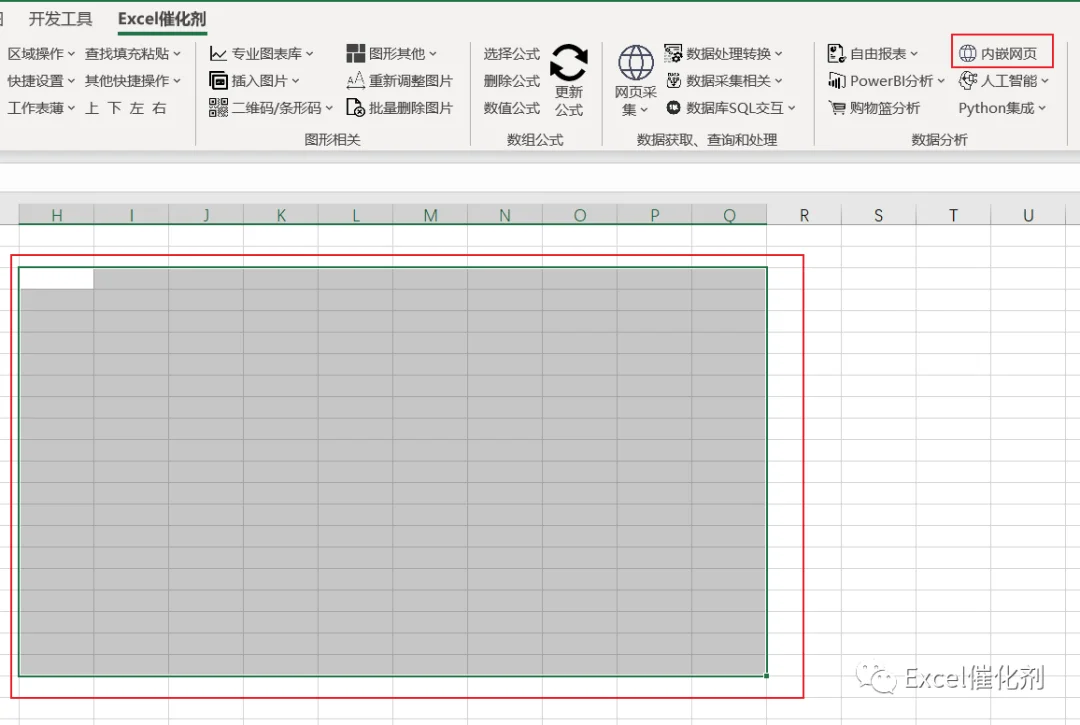Select column K header
Viewport: 1080px width, 725px height.
pyautogui.click(x=281, y=216)
